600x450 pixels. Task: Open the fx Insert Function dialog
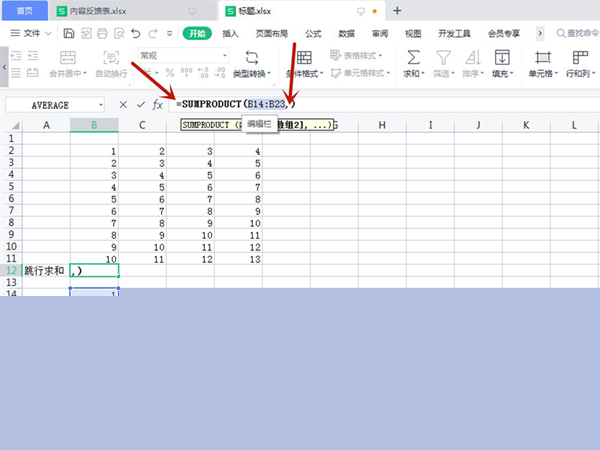(158, 104)
